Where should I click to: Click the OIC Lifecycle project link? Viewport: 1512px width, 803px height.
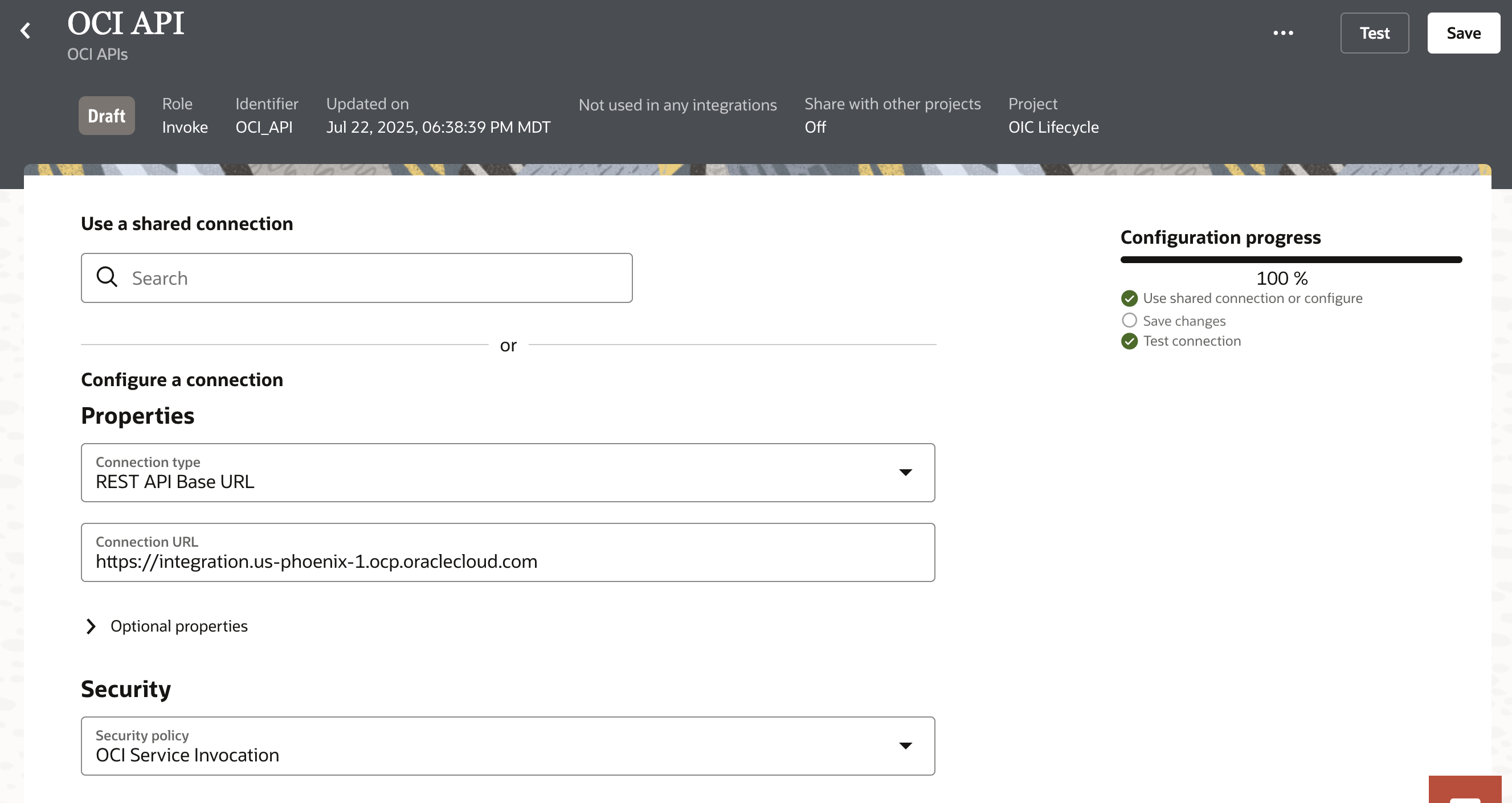point(1053,126)
